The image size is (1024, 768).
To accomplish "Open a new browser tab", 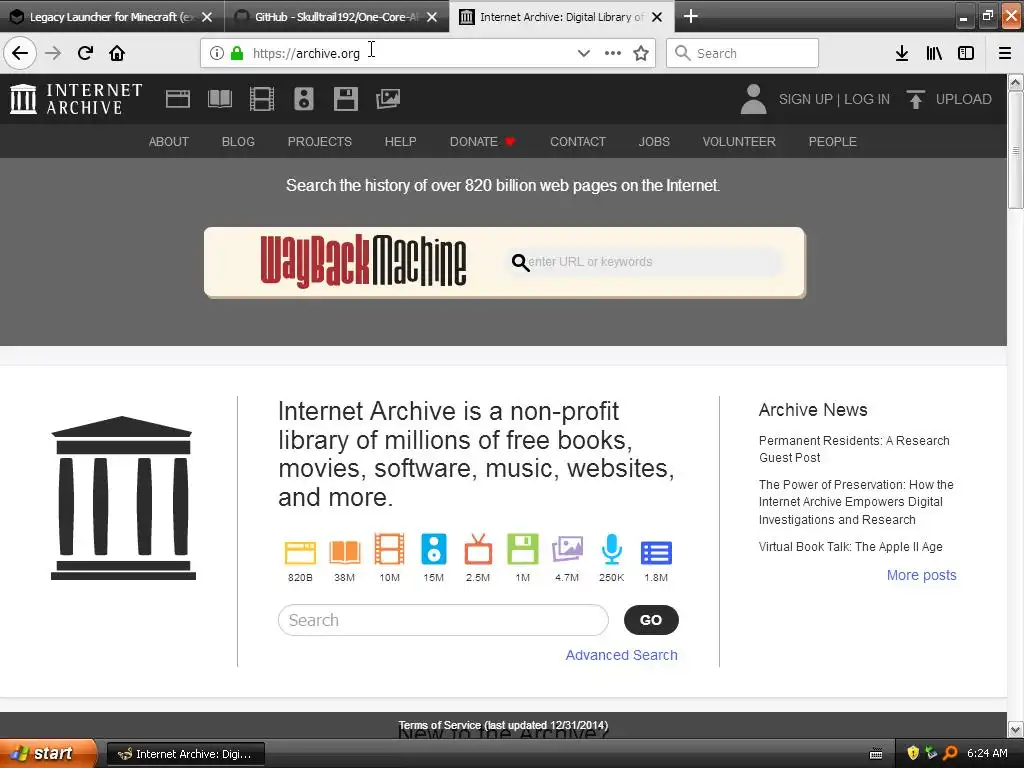I will point(690,16).
